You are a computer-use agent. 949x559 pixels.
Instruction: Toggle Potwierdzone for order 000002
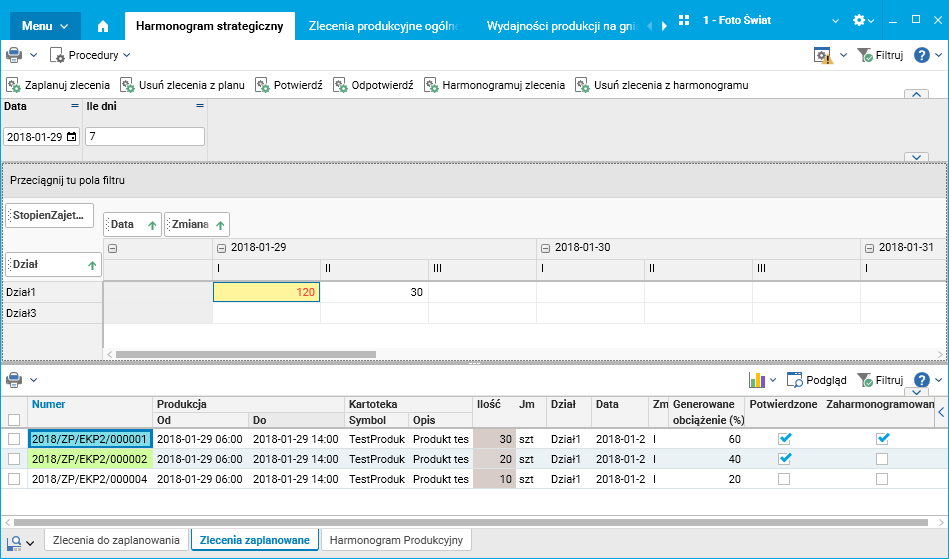(784, 459)
